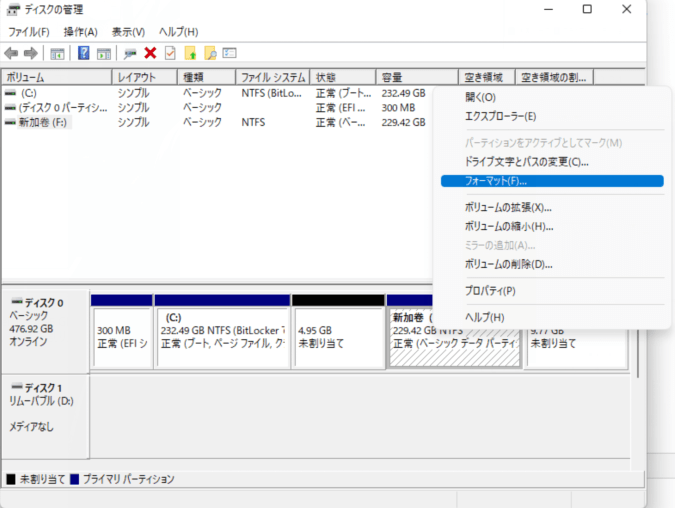Show or hide console tree icon

(x=57, y=54)
